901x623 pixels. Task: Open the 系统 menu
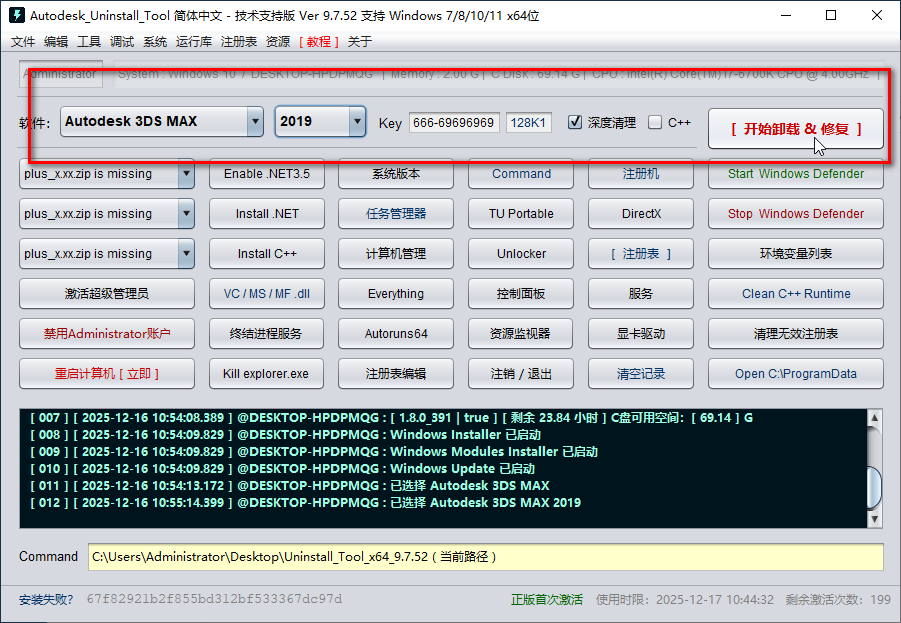155,41
